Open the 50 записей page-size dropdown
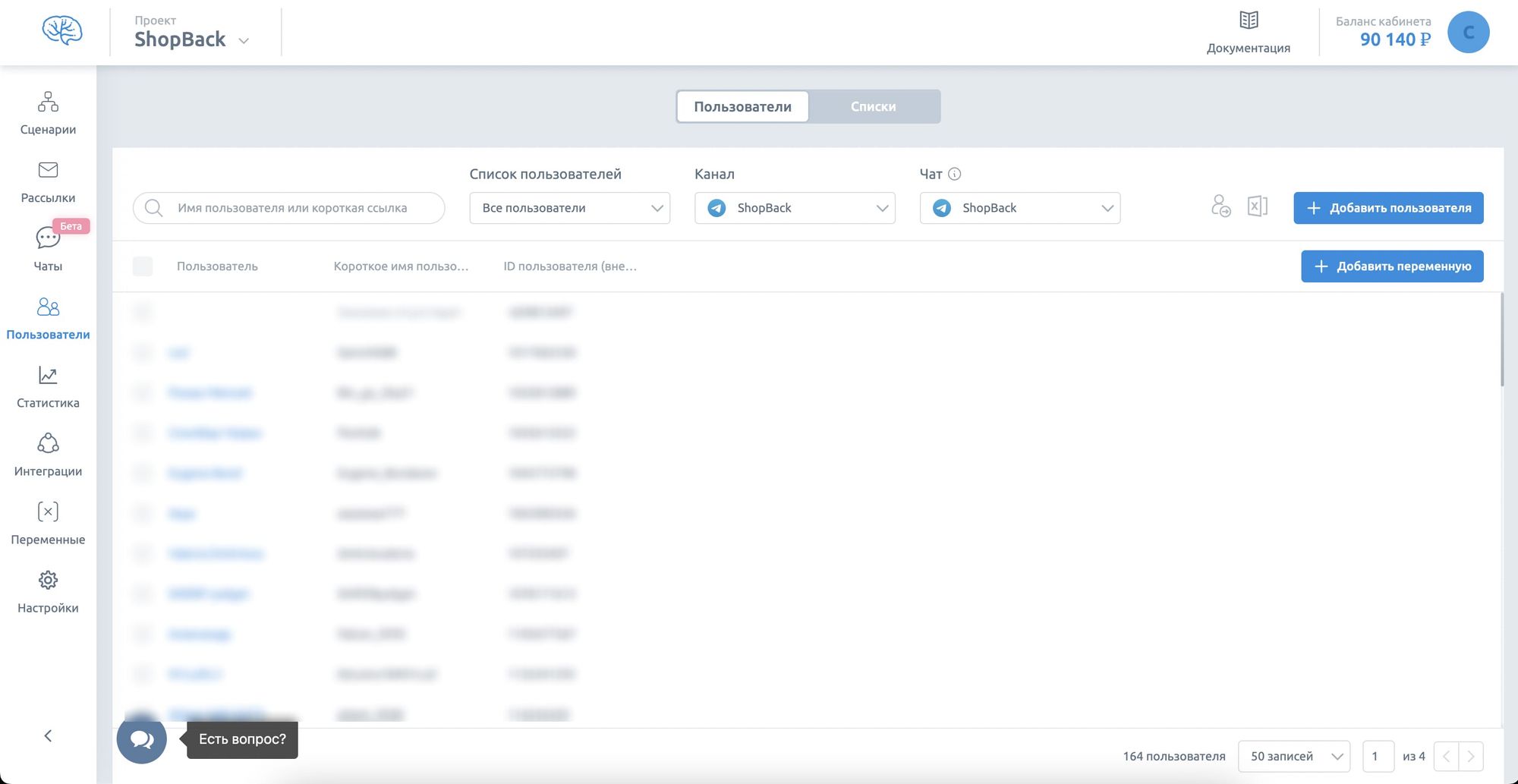 pyautogui.click(x=1294, y=757)
